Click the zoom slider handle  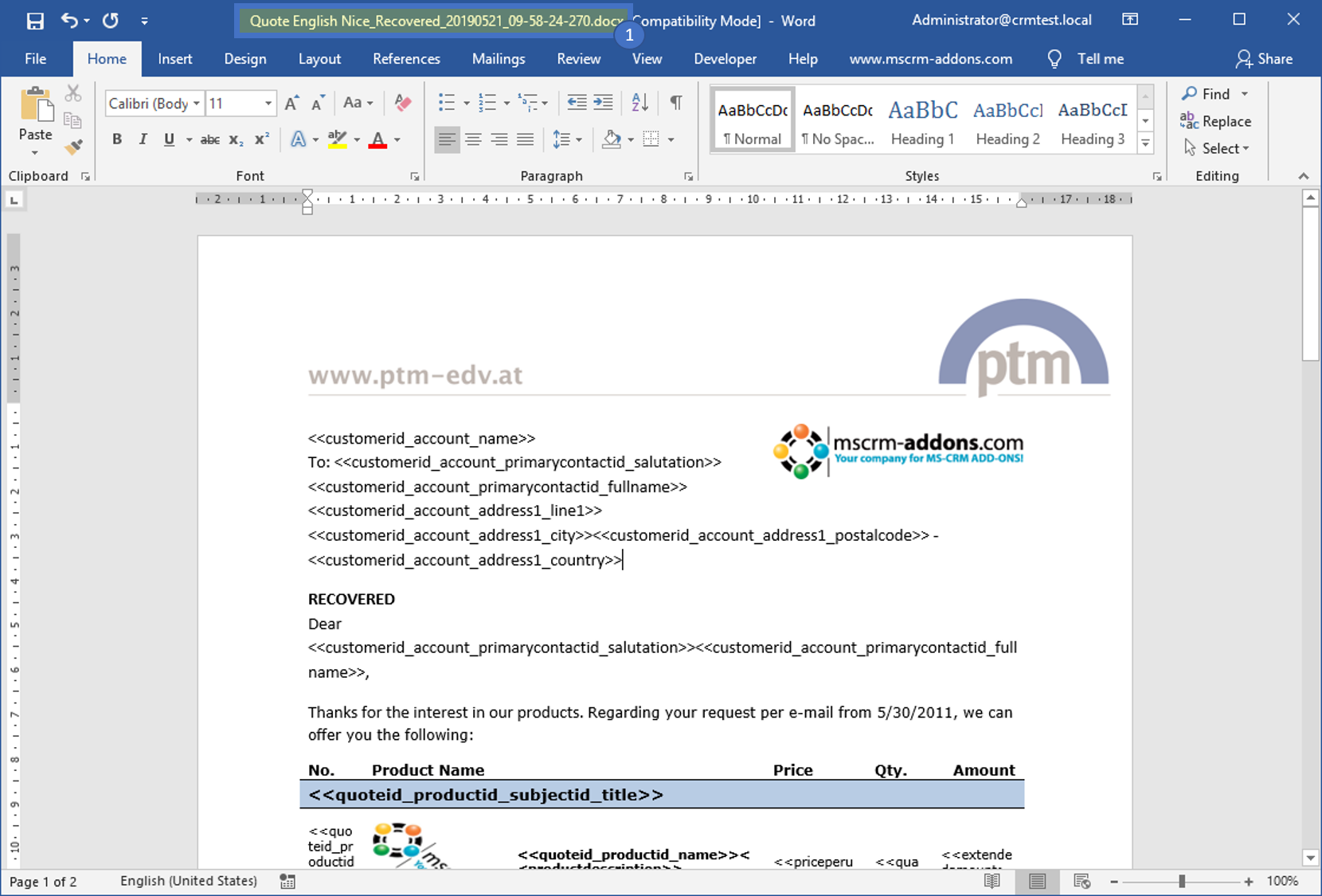pyautogui.click(x=1182, y=881)
